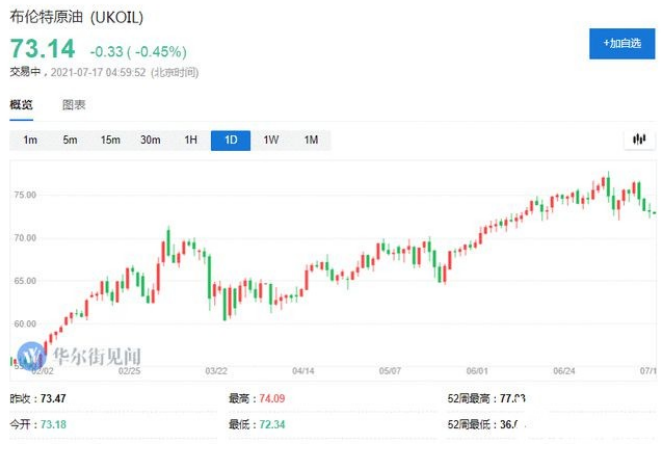Screen dimensions: 669x454
Task: Select the 15m timeframe
Action: 110,140
